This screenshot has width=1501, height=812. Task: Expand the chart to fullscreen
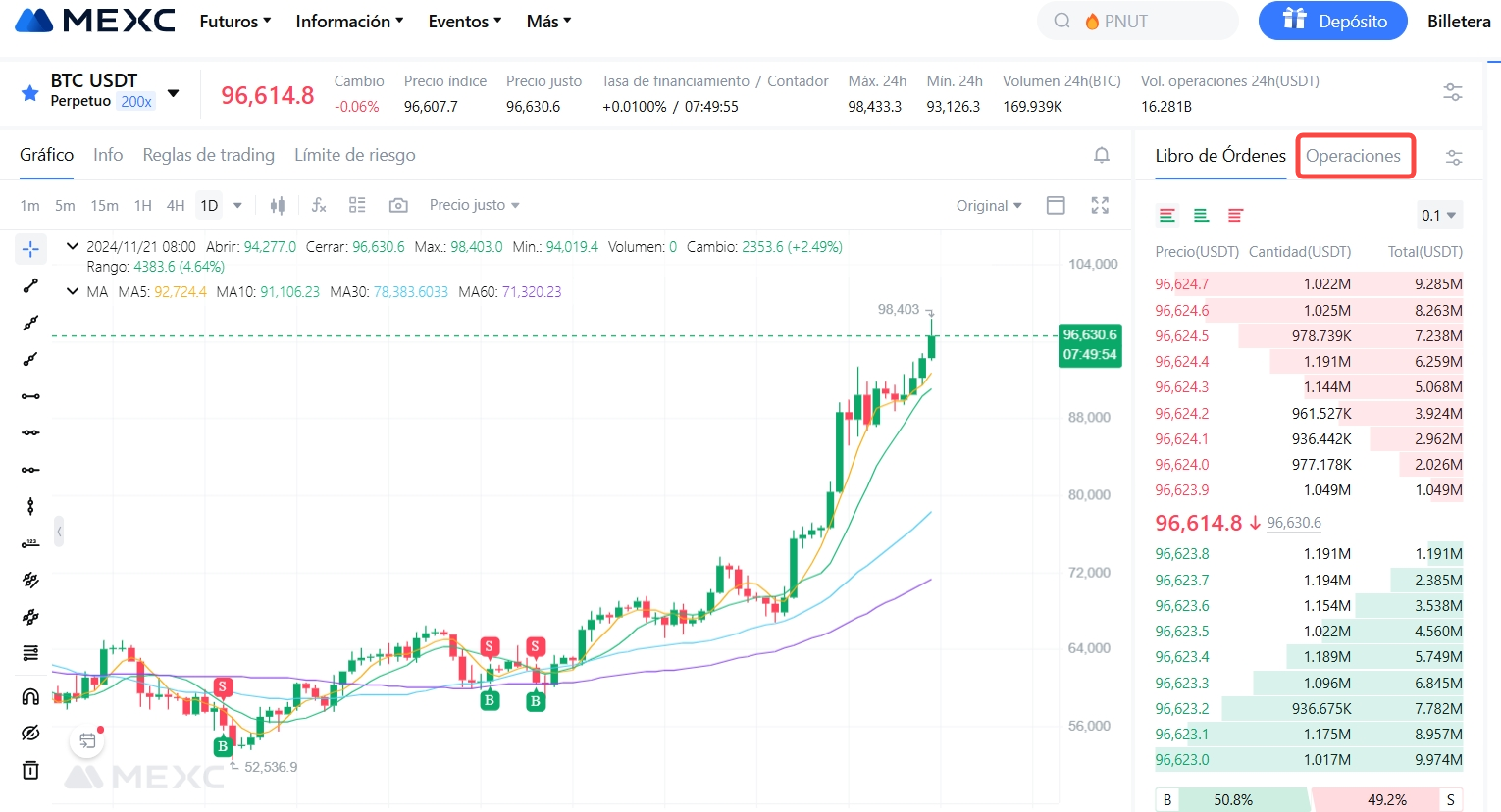1100,205
